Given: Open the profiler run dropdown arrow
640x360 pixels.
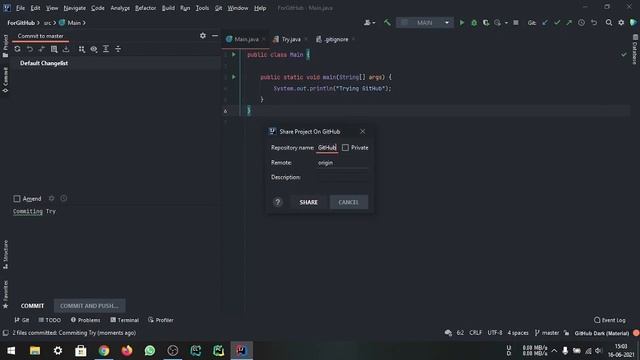Looking at the screenshot, I should [x=506, y=23].
